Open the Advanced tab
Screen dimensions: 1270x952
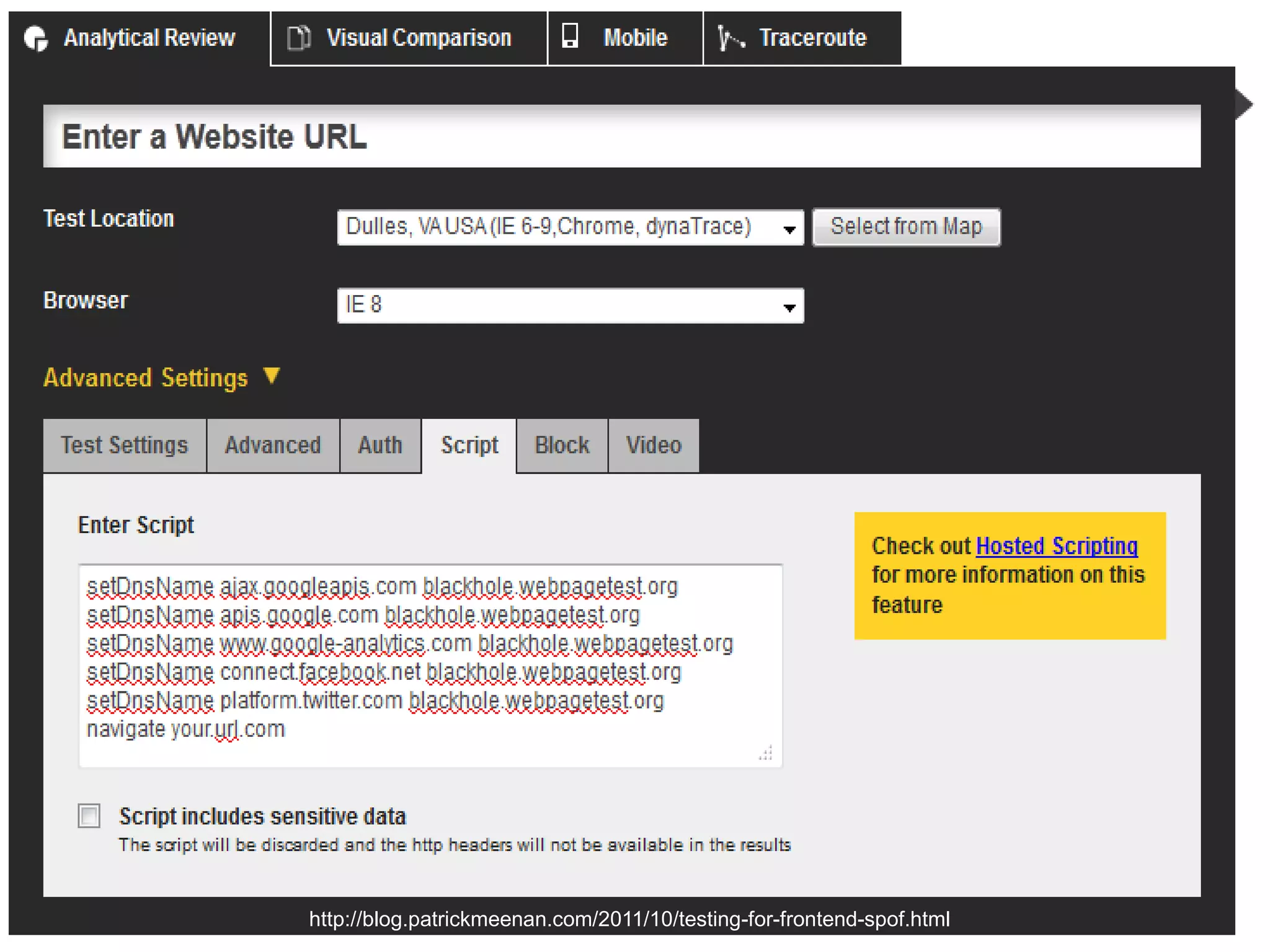(273, 446)
